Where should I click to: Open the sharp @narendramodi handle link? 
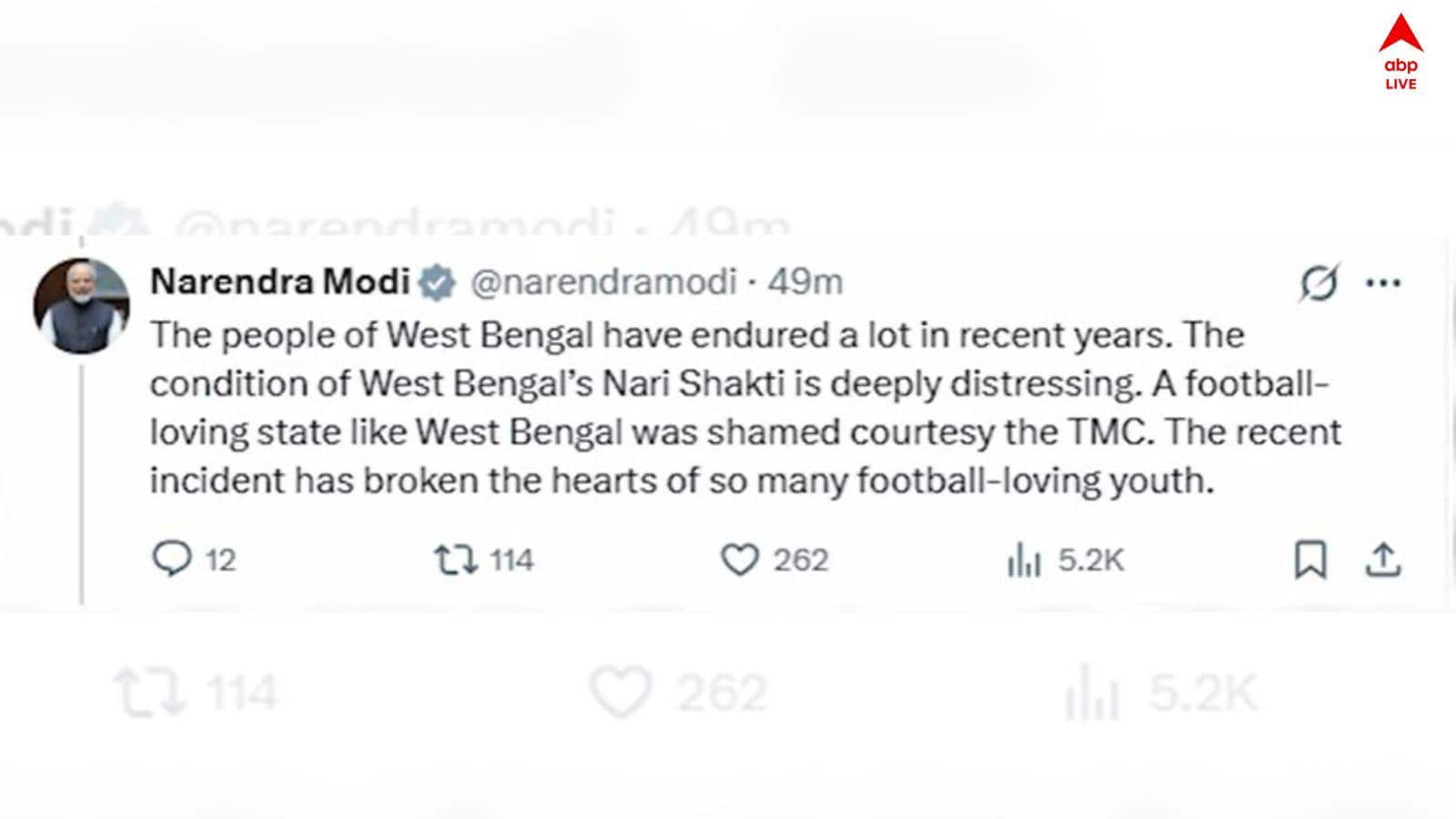[603, 282]
